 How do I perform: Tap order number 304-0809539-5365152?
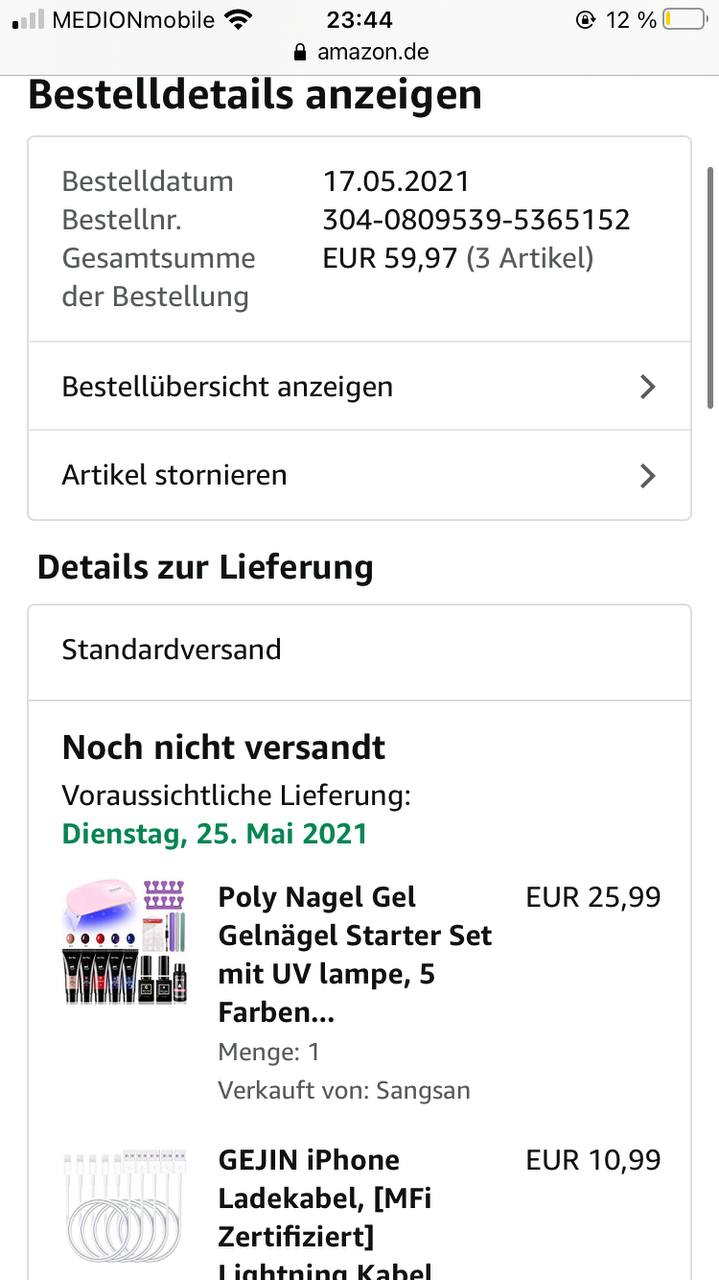pyautogui.click(x=476, y=219)
